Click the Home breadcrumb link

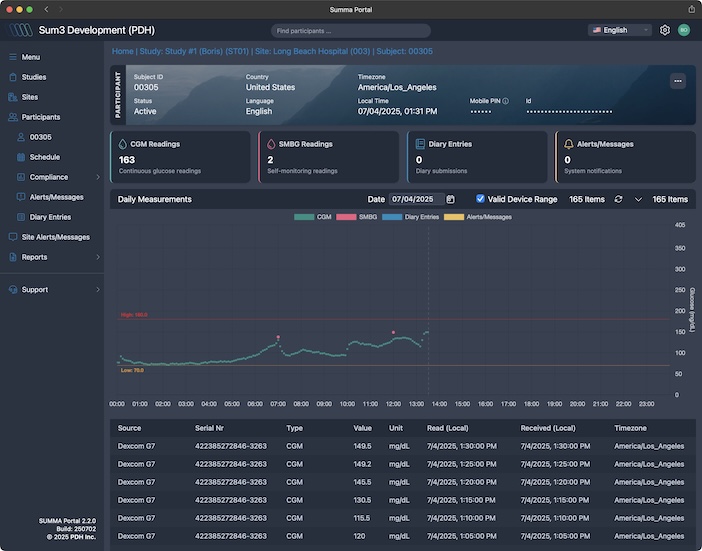[122, 51]
